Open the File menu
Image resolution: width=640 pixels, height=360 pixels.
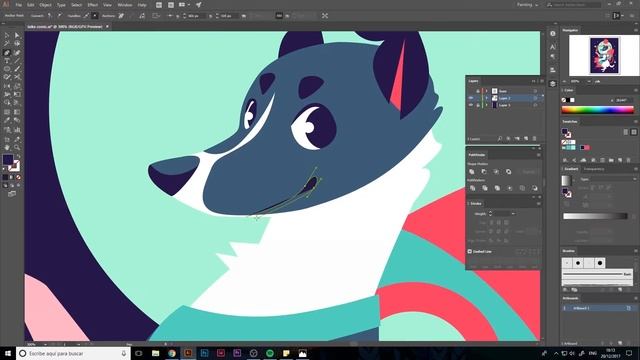pyautogui.click(x=19, y=5)
